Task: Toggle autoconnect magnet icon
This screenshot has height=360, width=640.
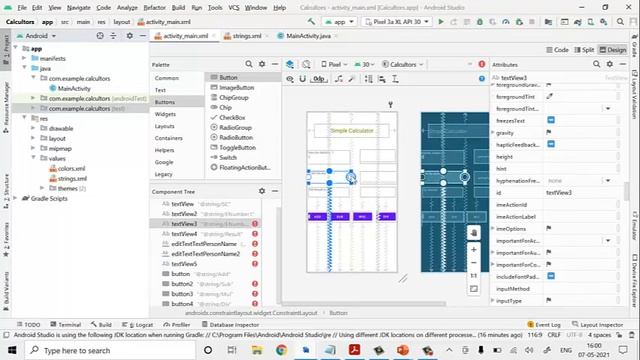Action: tap(302, 79)
